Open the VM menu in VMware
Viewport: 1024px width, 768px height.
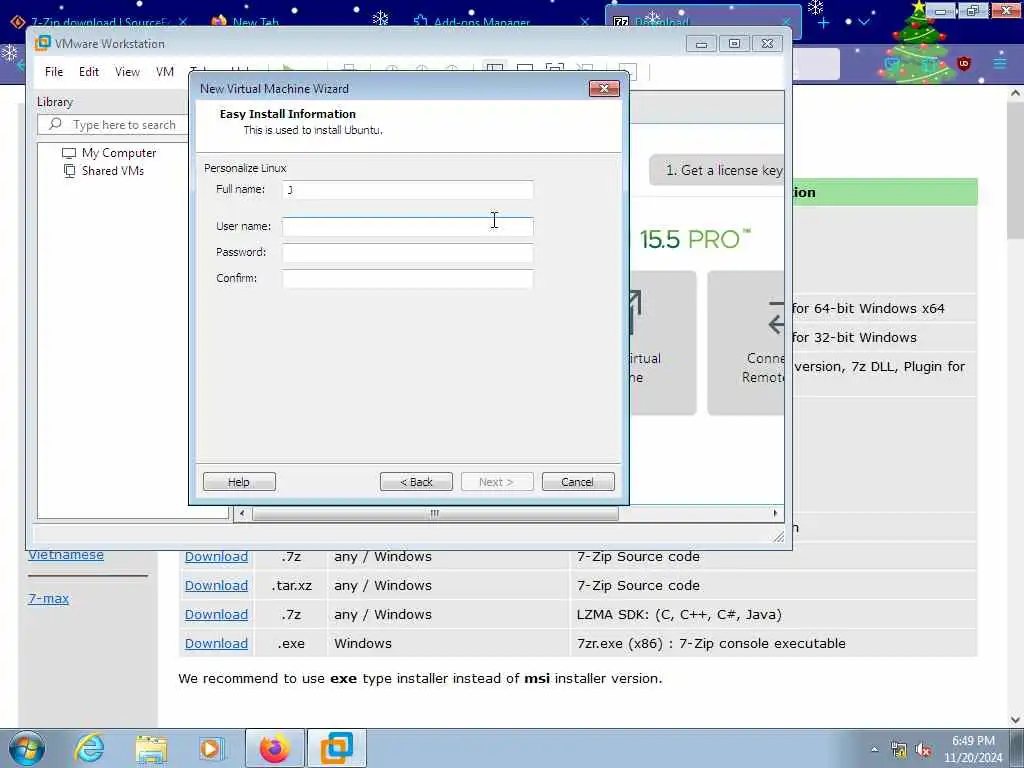pyautogui.click(x=165, y=72)
